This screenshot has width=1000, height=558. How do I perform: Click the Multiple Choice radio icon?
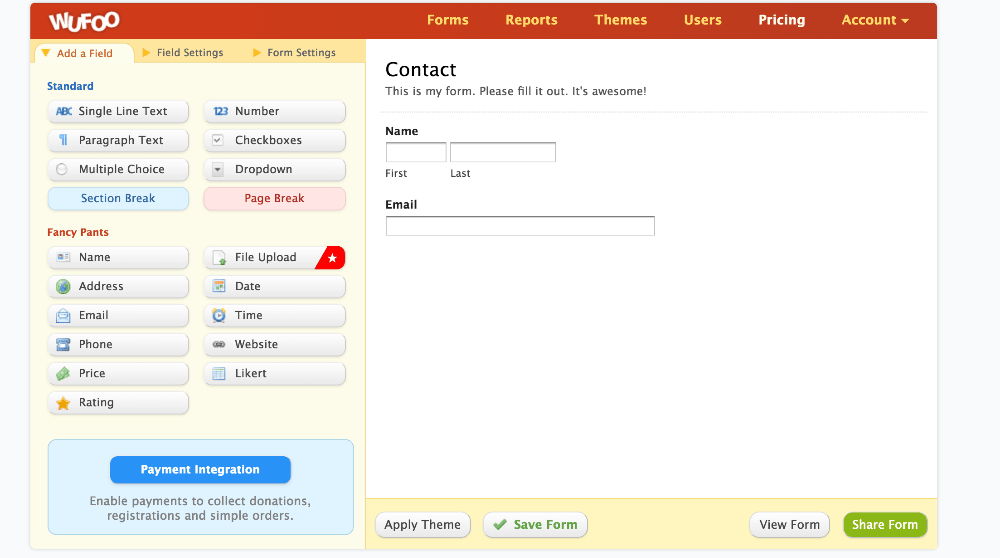(x=62, y=169)
